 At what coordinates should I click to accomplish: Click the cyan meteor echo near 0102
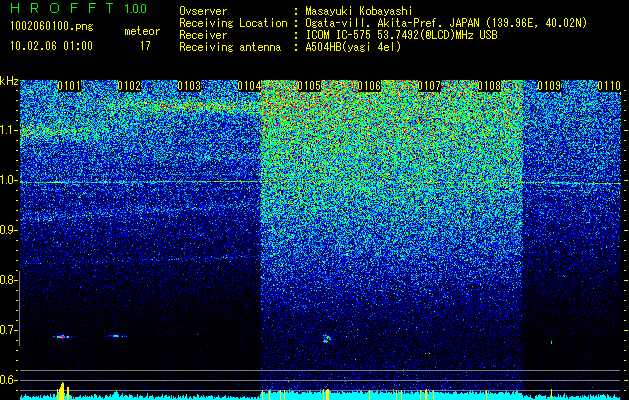tap(117, 336)
